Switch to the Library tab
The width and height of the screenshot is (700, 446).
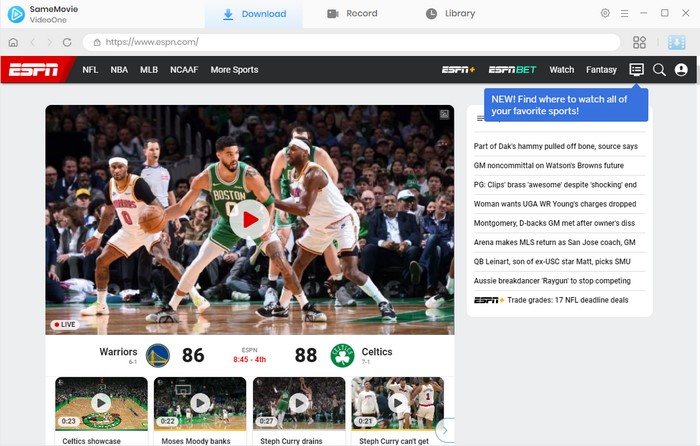(x=450, y=14)
